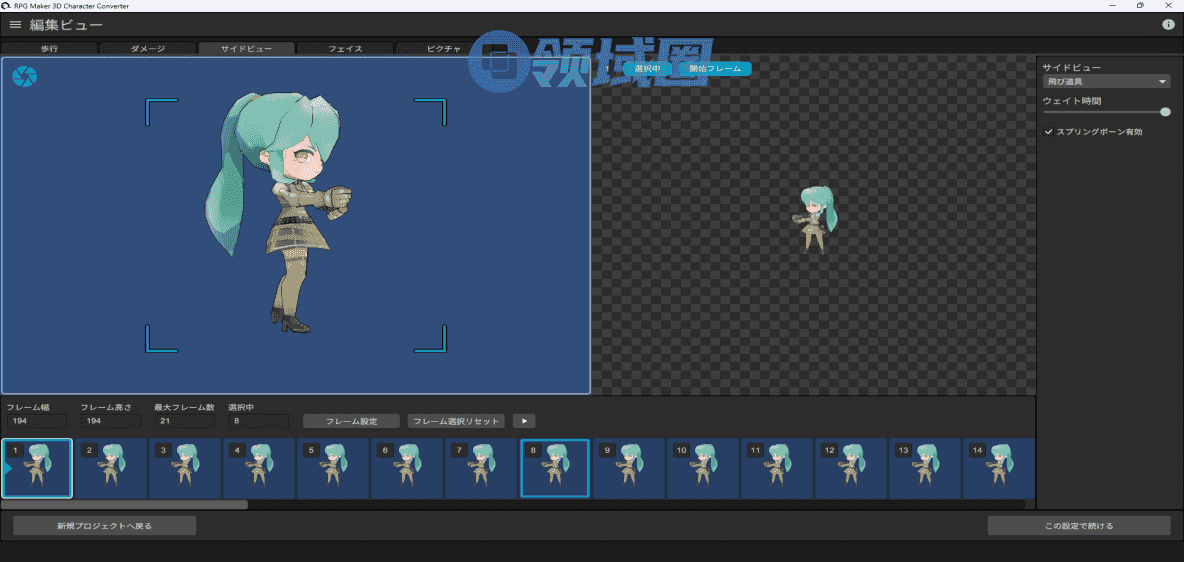Click the blue start marker on frame 1
Screen dimensions: 1184x562
(x=6, y=469)
